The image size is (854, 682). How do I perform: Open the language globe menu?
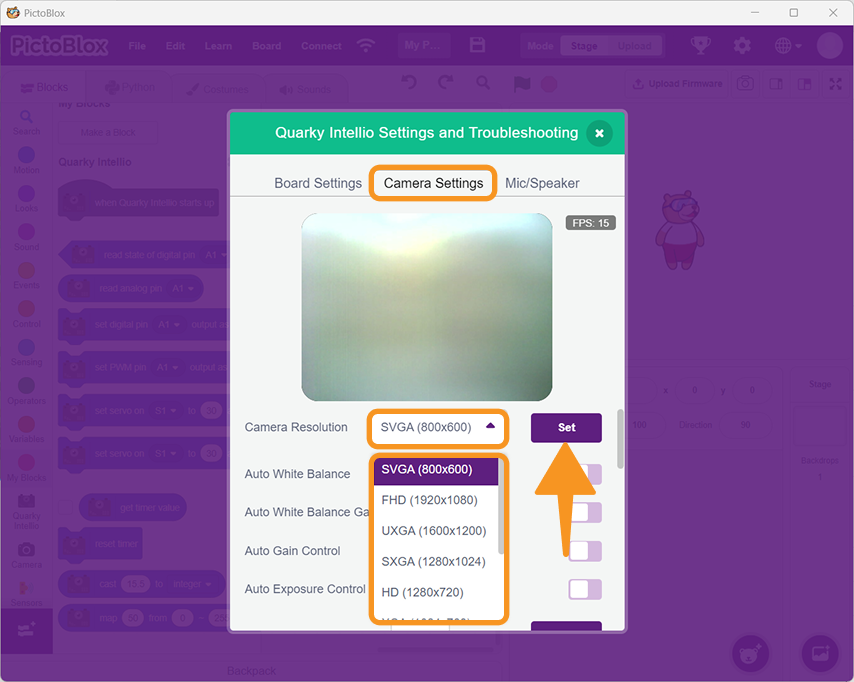point(786,46)
